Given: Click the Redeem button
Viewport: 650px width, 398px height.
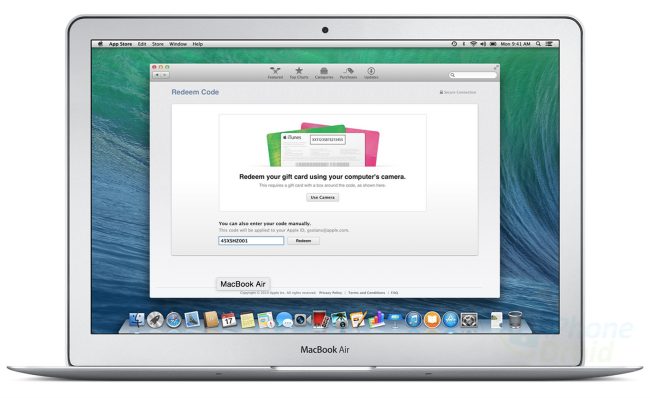Looking at the screenshot, I should coord(303,240).
